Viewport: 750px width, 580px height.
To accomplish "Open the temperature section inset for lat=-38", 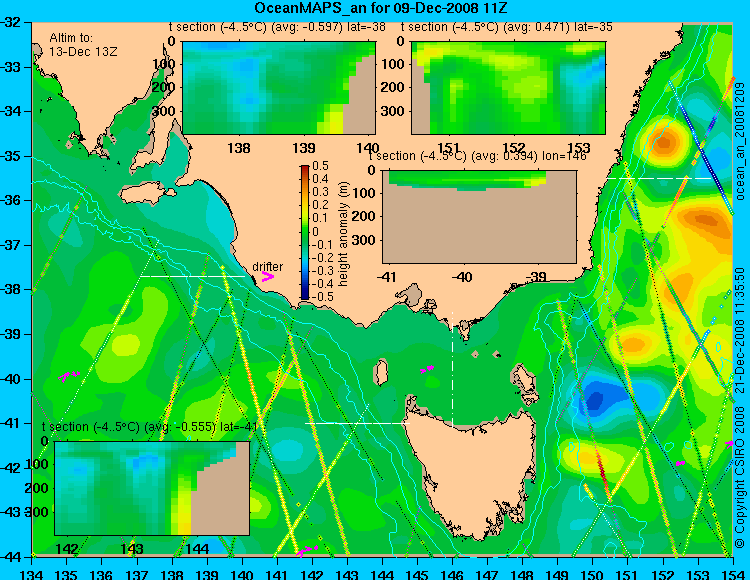I will [279, 88].
